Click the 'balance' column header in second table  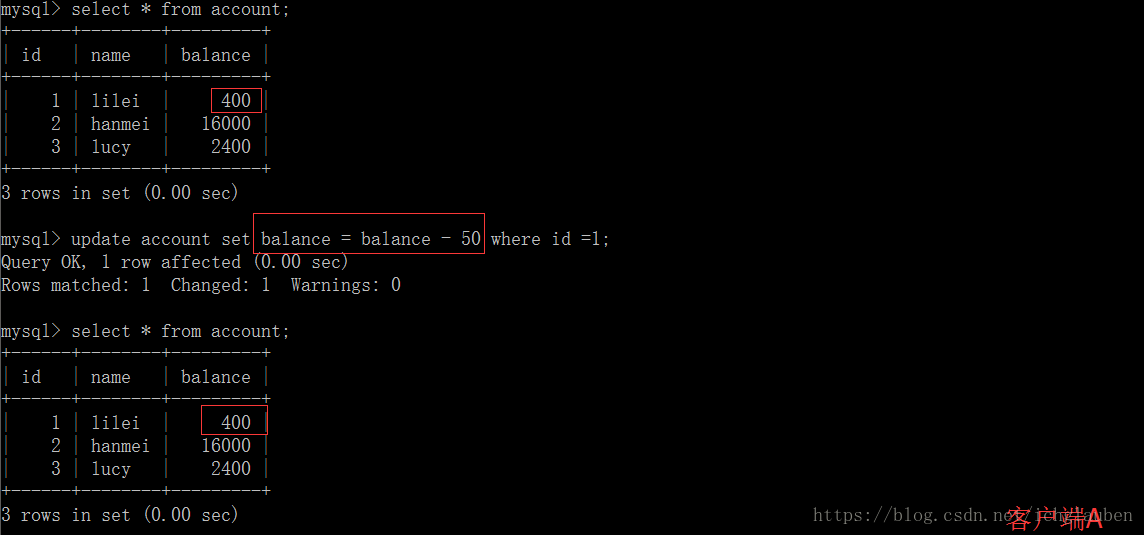coord(216,377)
